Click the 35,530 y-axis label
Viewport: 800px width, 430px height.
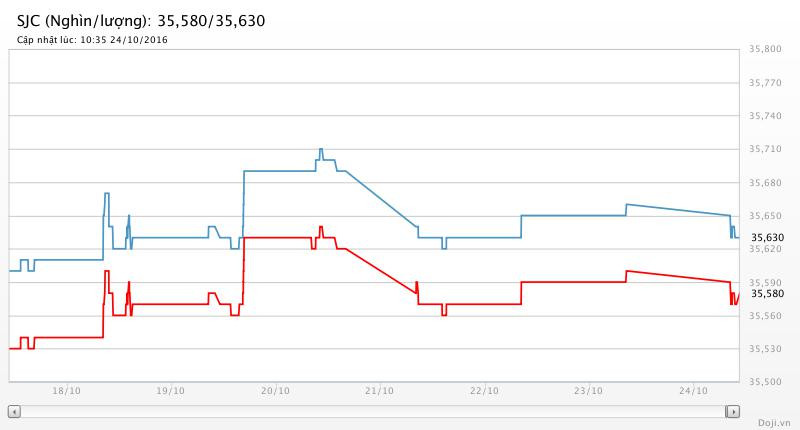767,349
